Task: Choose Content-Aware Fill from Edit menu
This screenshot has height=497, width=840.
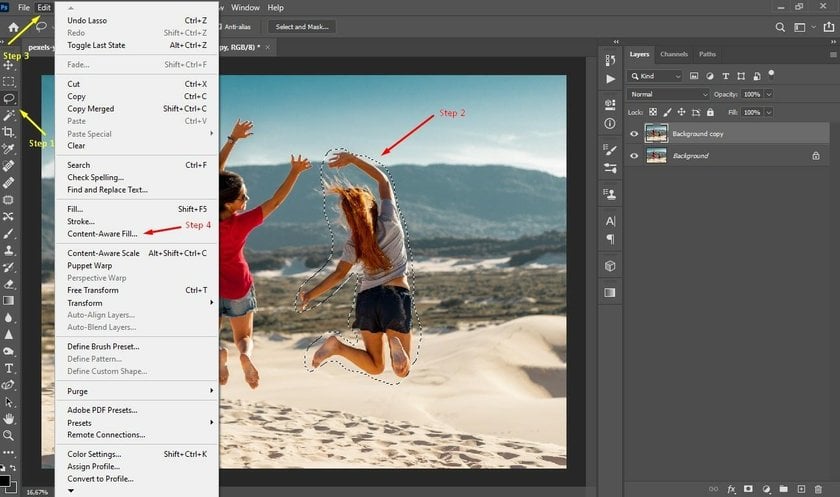Action: (x=102, y=234)
